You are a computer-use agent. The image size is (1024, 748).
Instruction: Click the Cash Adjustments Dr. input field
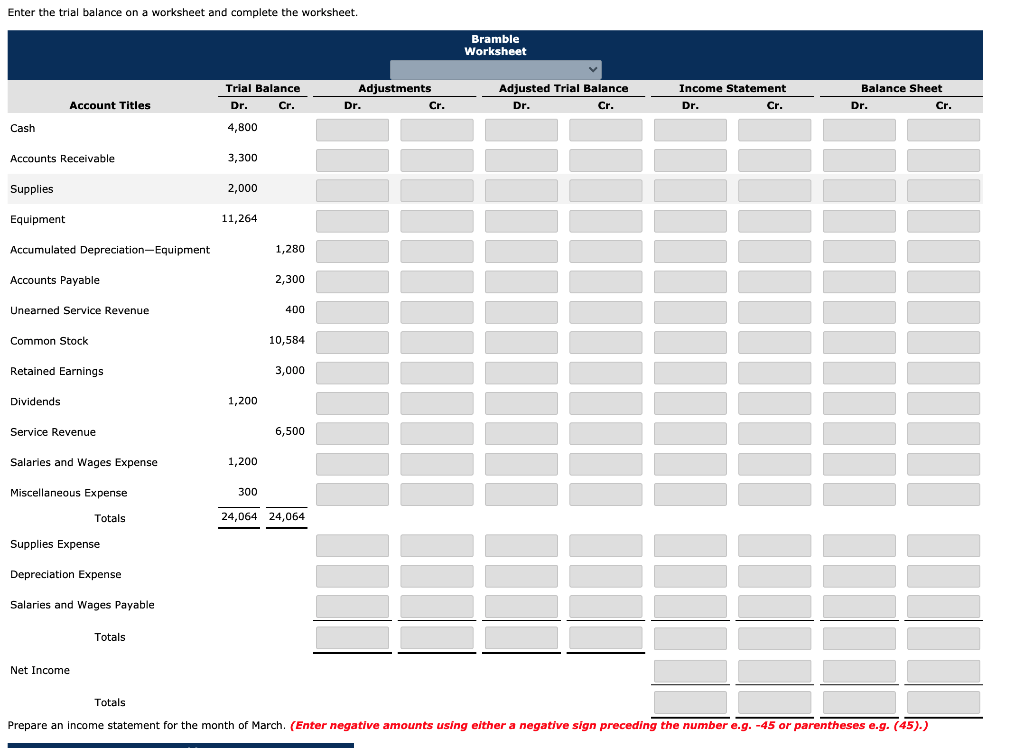click(352, 128)
